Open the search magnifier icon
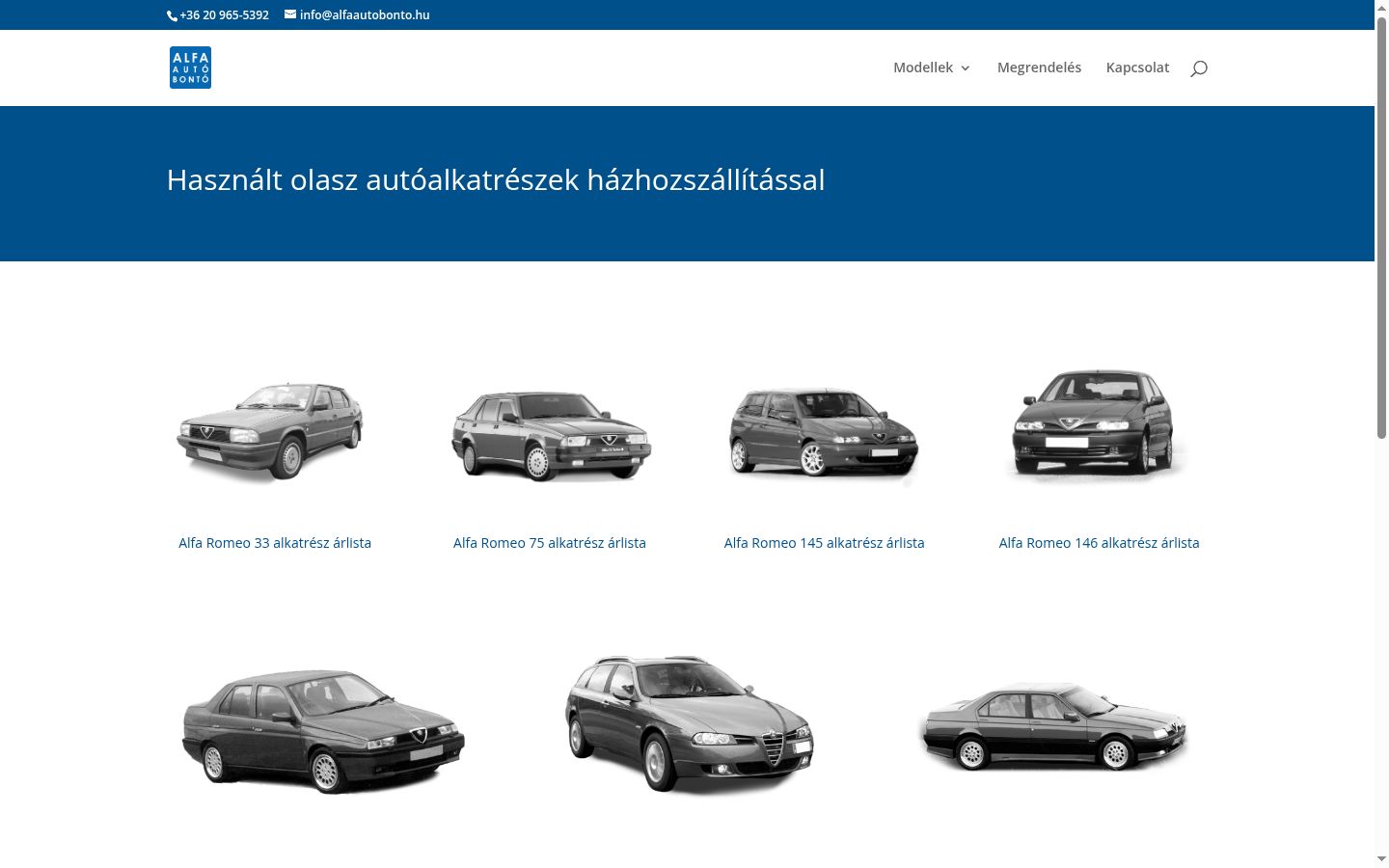 tap(1199, 68)
